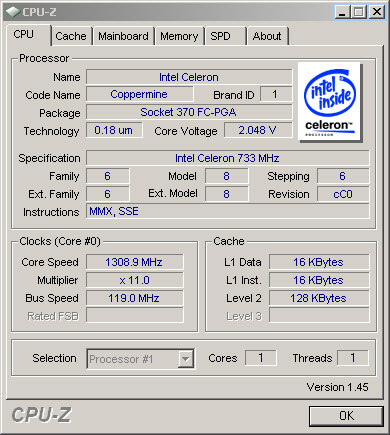The height and width of the screenshot is (435, 390).
Task: Click the Intel Celeron name field
Action: [x=189, y=77]
